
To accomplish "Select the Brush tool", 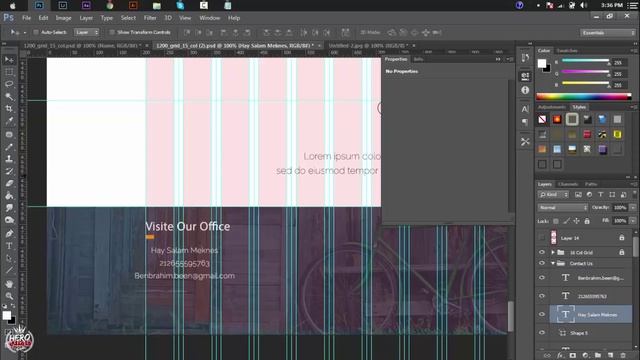I will [9, 147].
